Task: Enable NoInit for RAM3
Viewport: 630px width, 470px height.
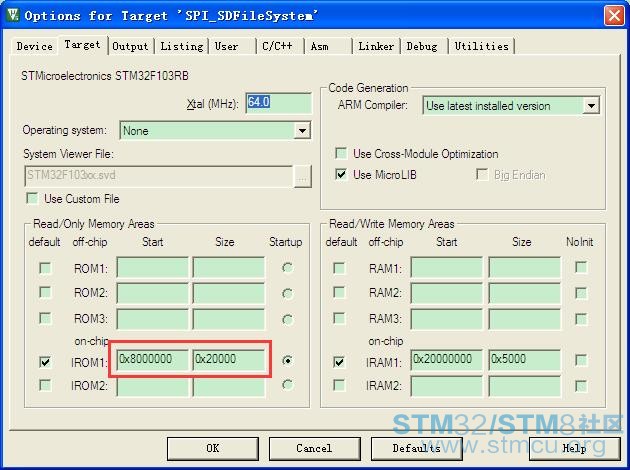Action: click(581, 319)
